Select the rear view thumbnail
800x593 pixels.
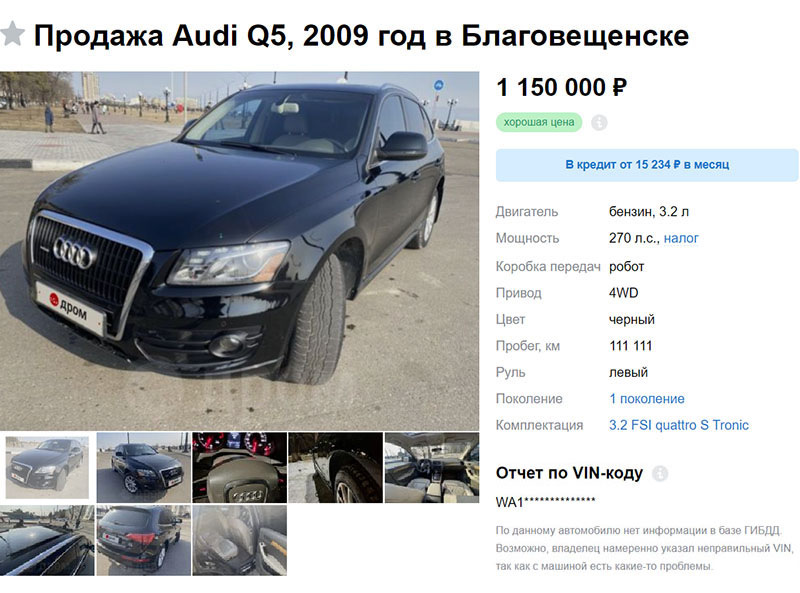click(143, 540)
